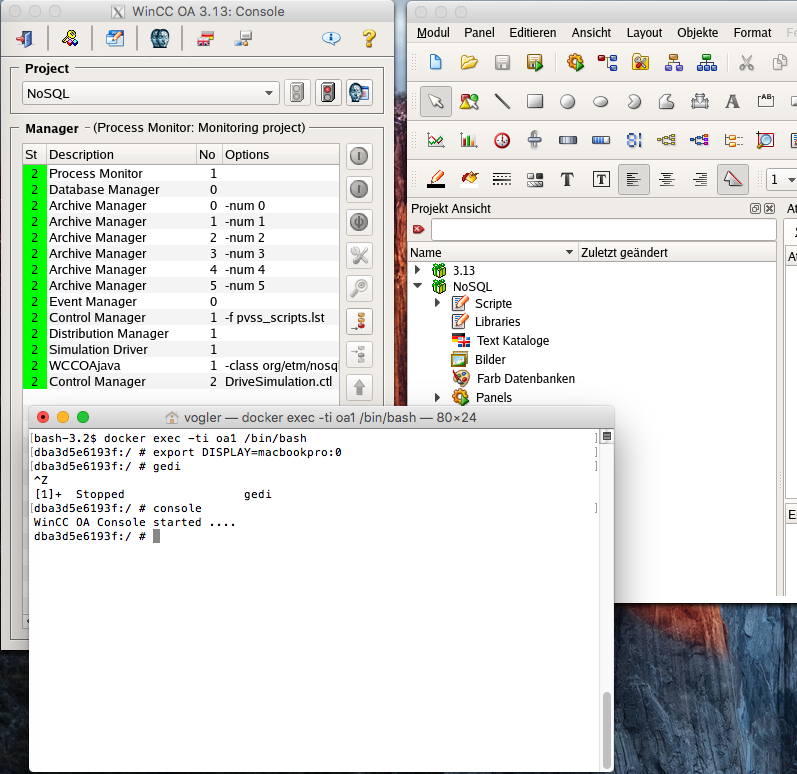Click the Description column header
This screenshot has width=797, height=774.
tap(121, 154)
